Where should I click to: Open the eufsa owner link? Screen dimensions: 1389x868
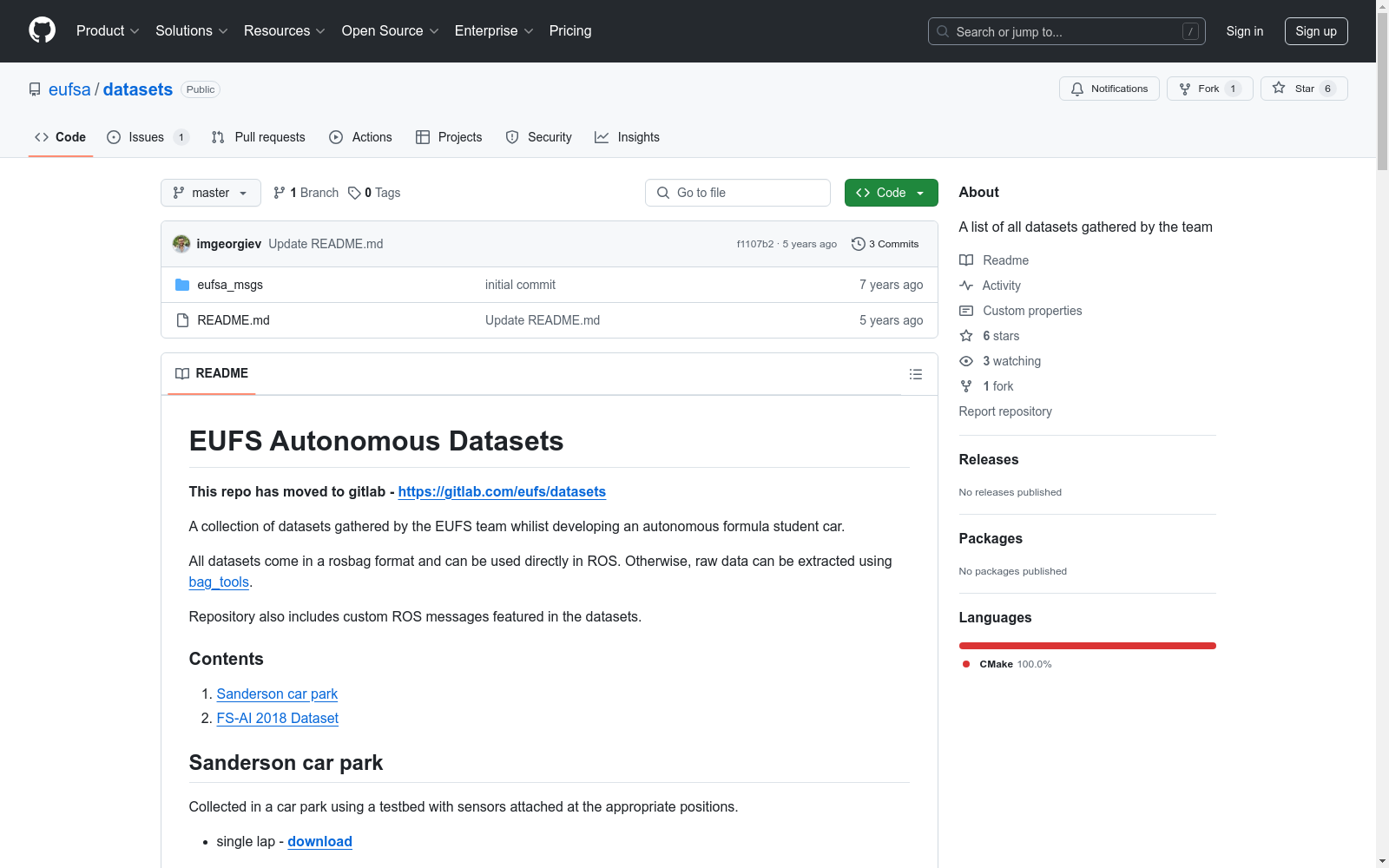coord(69,89)
